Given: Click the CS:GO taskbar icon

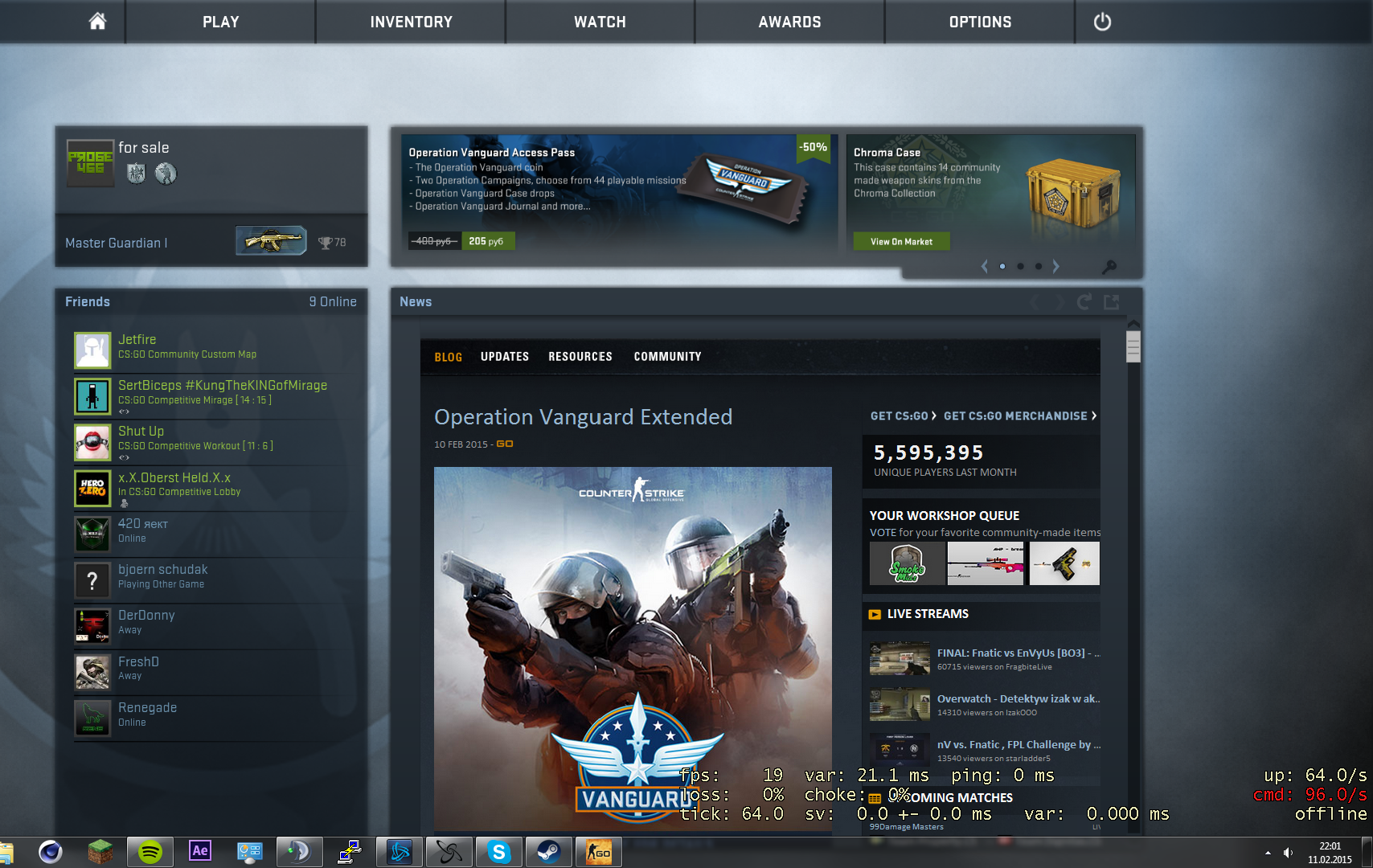Looking at the screenshot, I should point(598,851).
